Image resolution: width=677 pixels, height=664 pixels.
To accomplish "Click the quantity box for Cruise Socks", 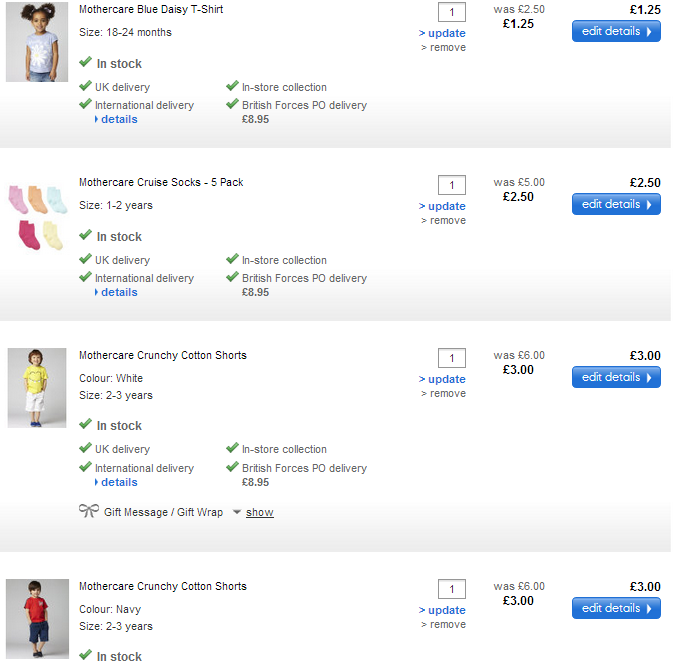I will [x=452, y=185].
